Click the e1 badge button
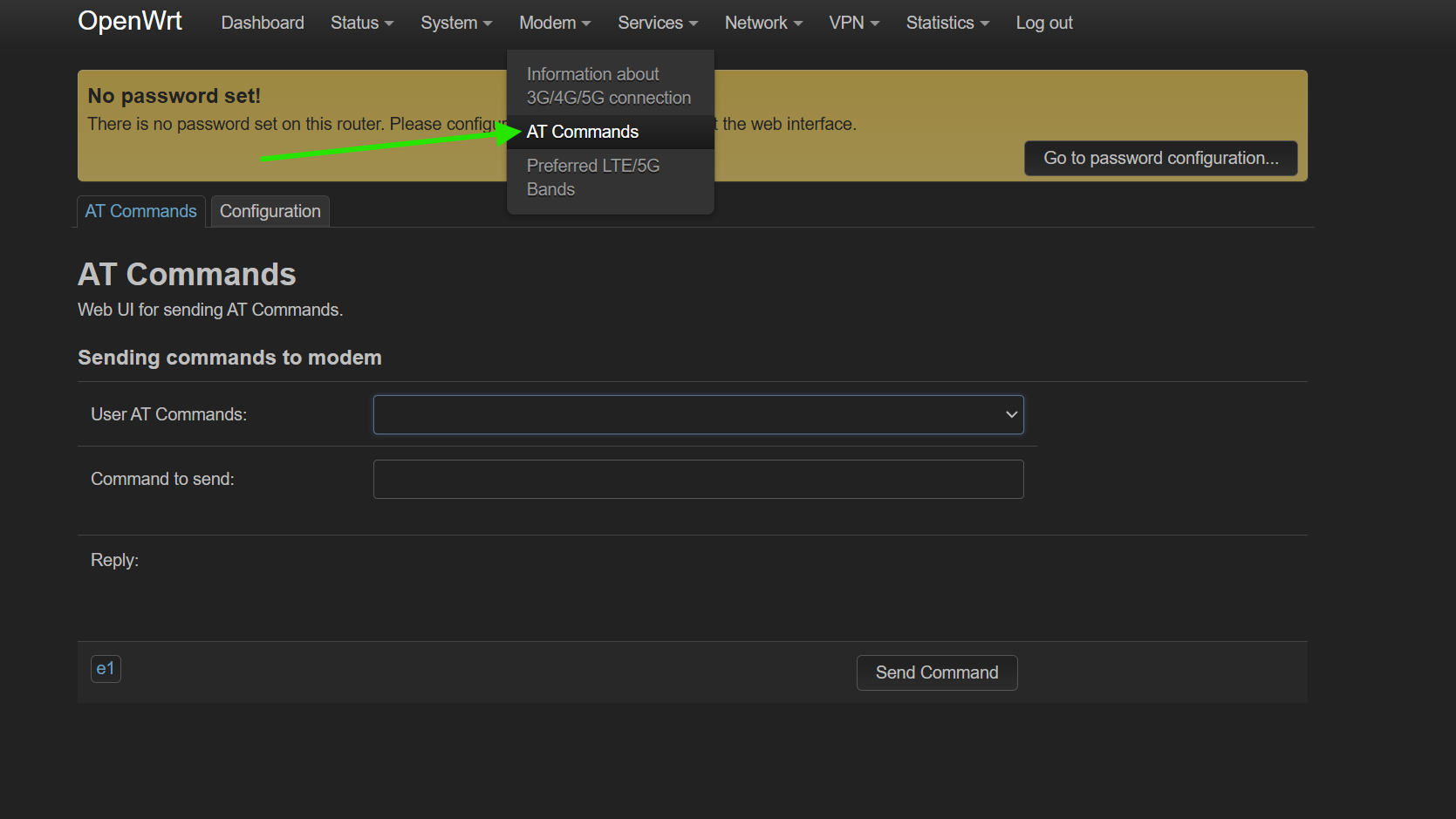 106,668
